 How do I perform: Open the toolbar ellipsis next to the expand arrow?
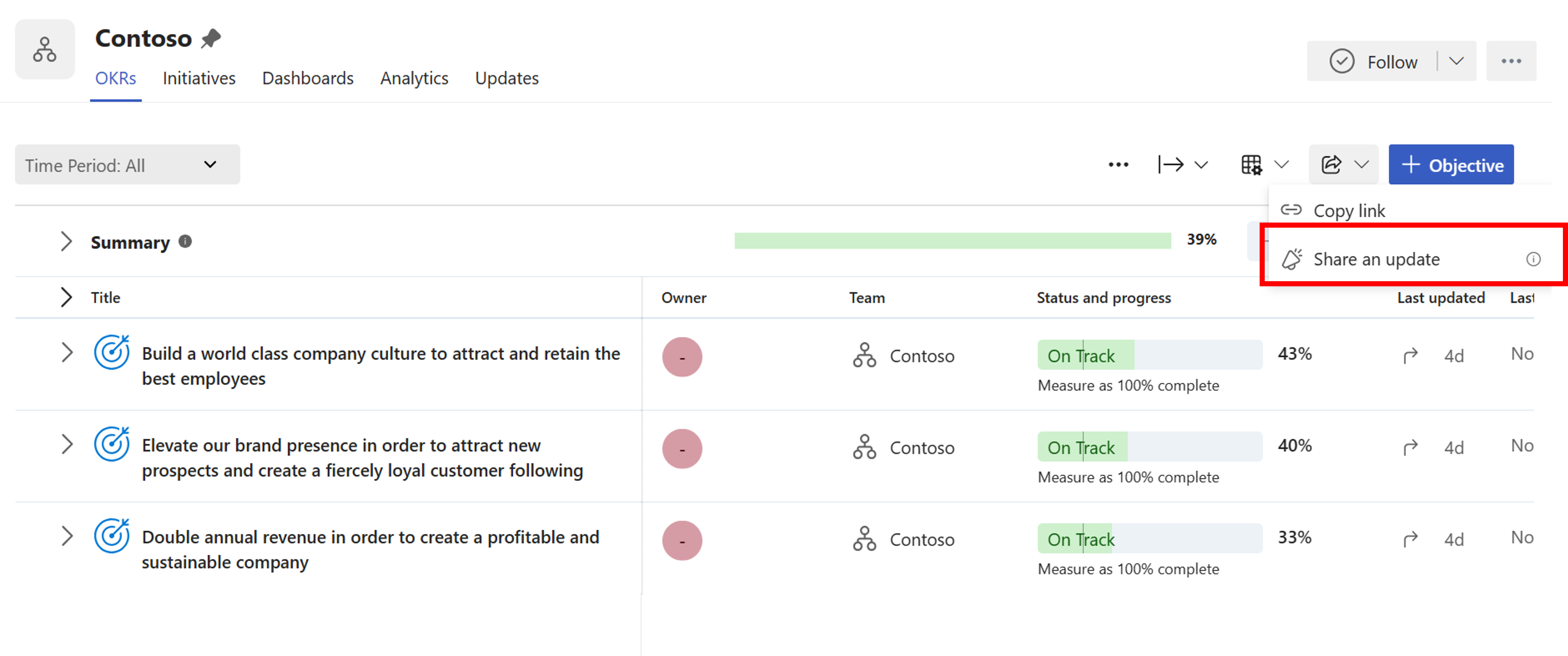1118,165
